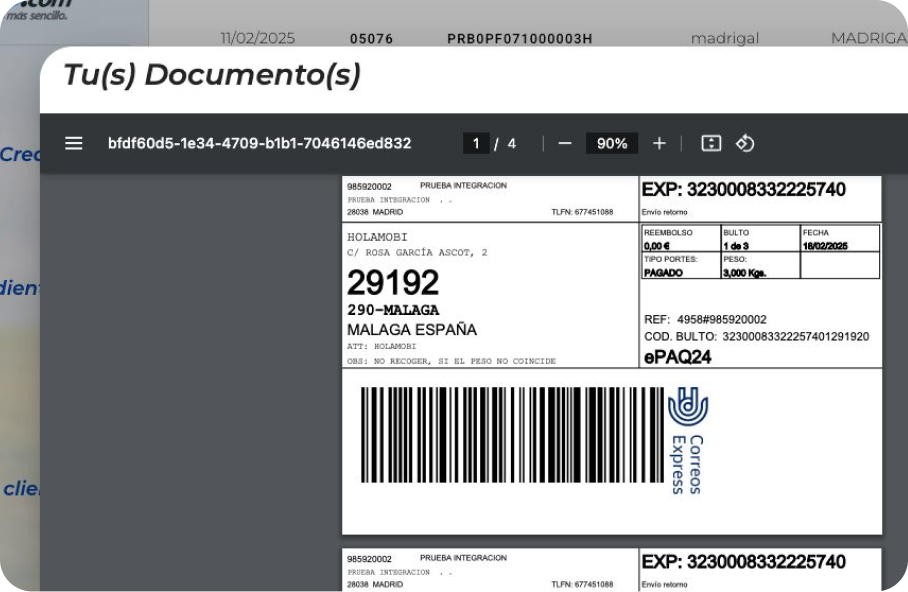Click the large 29192 postal code on label

[x=392, y=283]
